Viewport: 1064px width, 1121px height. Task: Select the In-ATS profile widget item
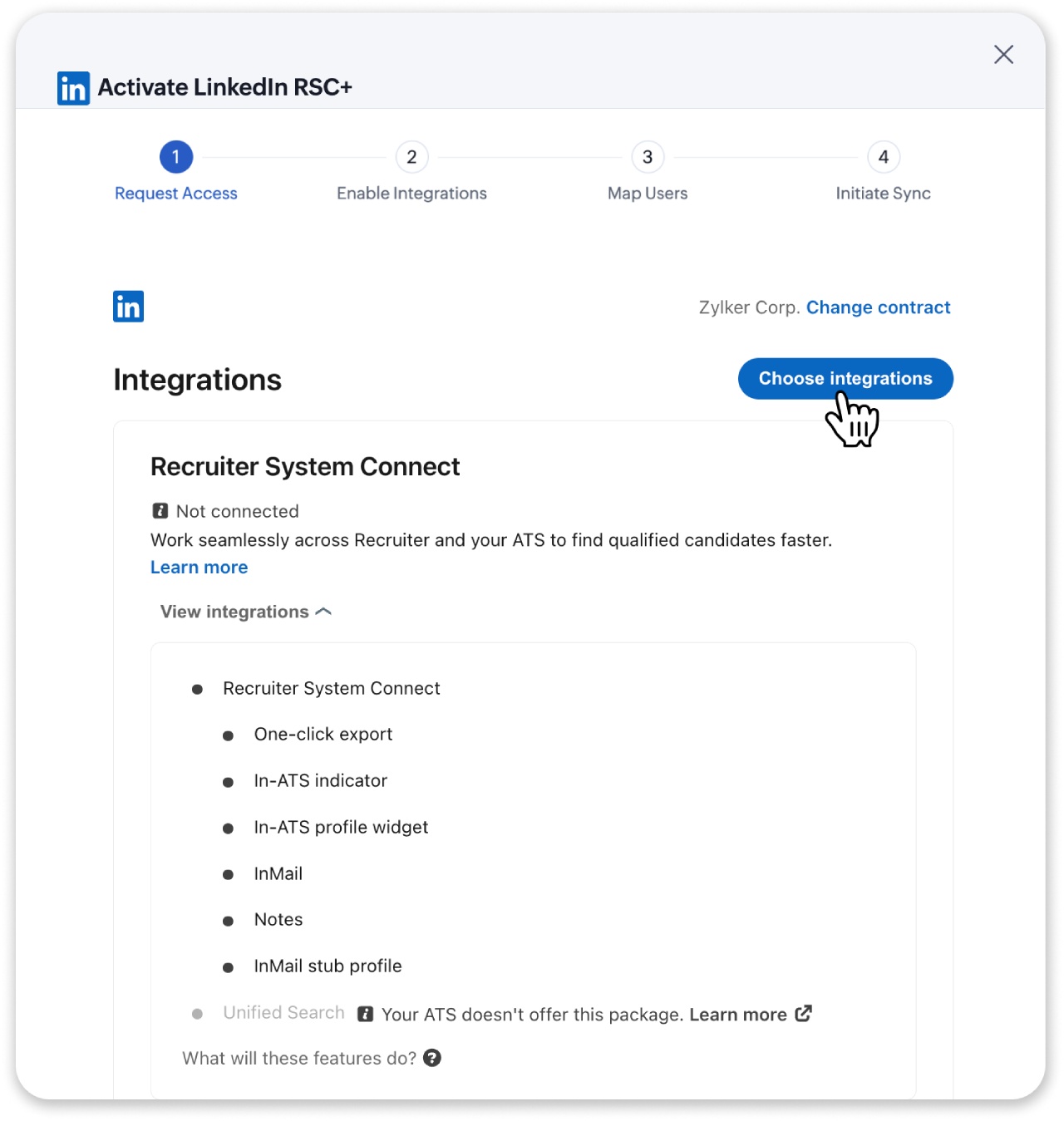(342, 828)
